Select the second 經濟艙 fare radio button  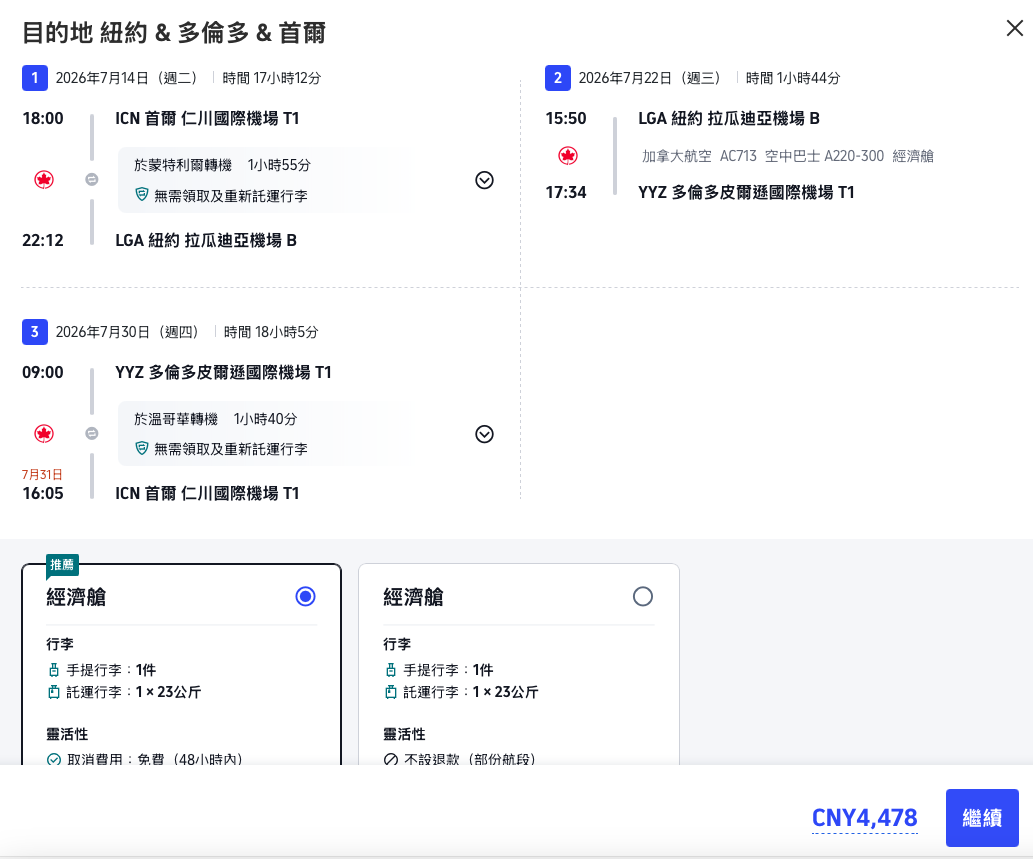tap(643, 597)
